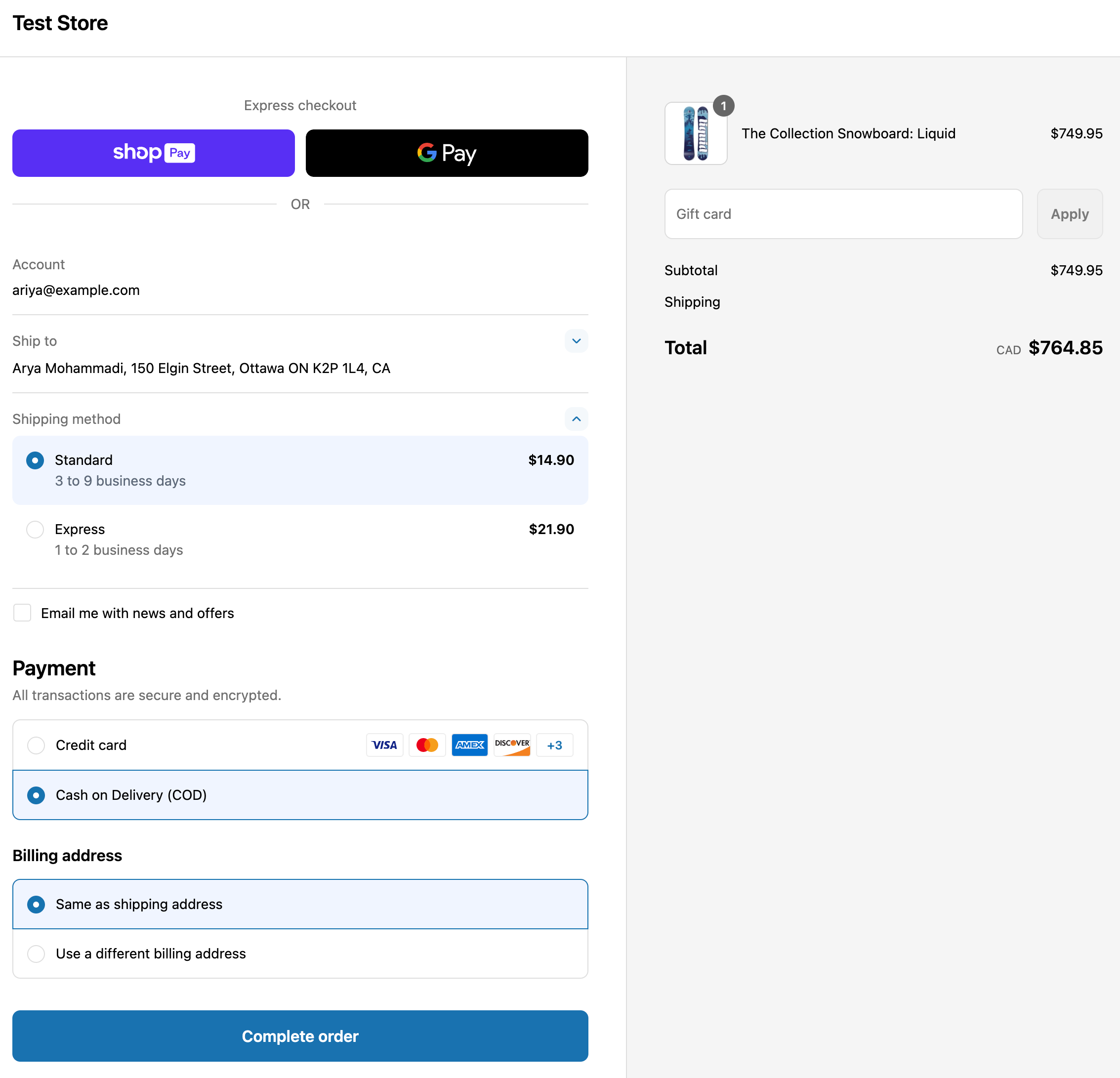Click the $21.90 Express shipping price
The height and width of the screenshot is (1078, 1120).
pos(551,530)
